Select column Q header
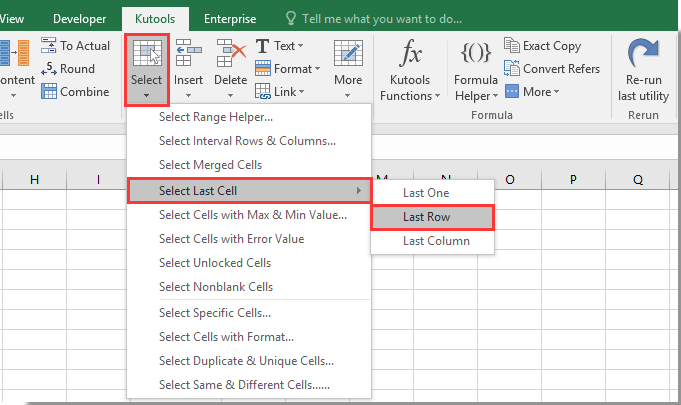Screen dimensions: 681x405 point(638,179)
